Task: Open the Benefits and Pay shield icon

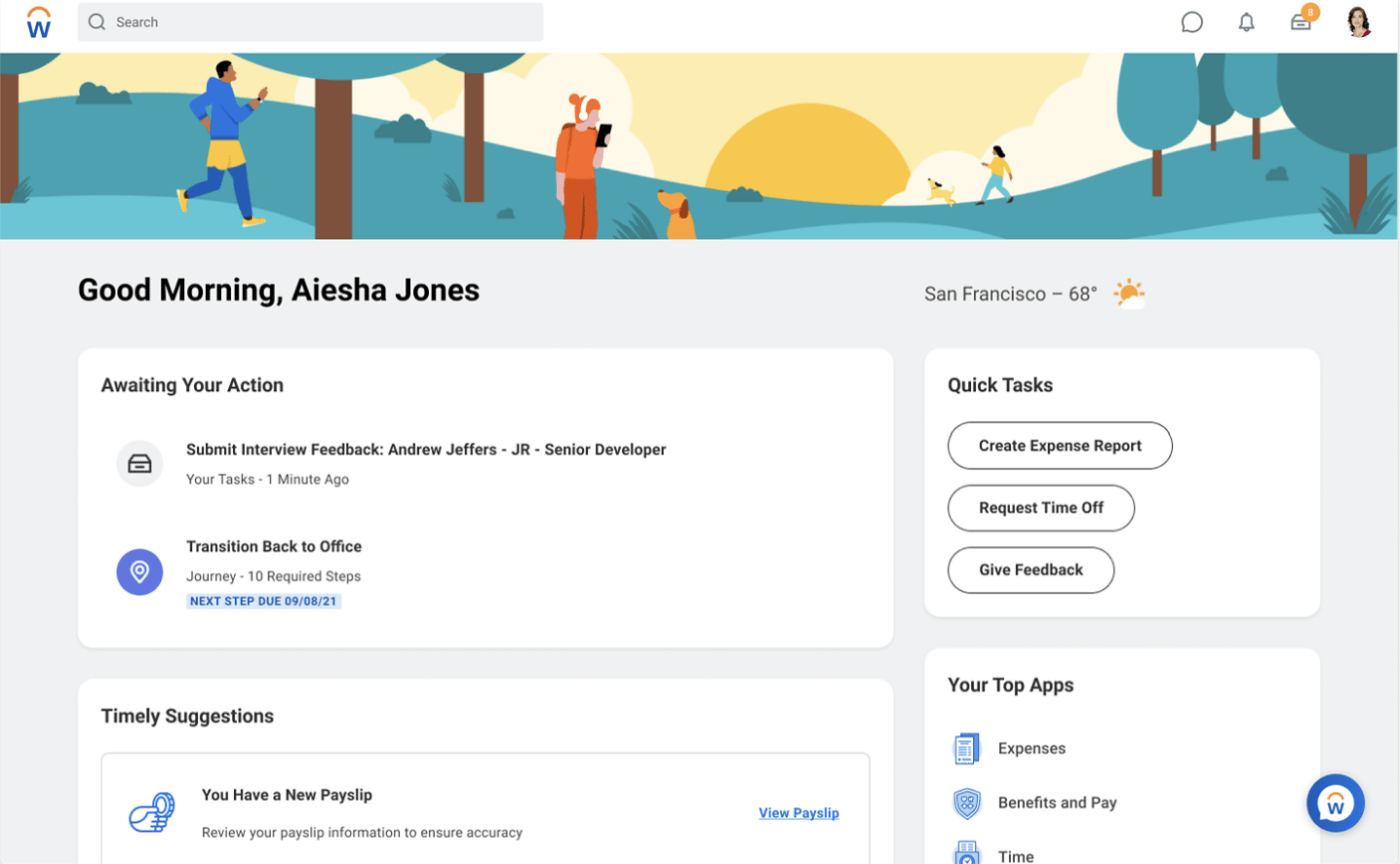Action: pyautogui.click(x=966, y=802)
